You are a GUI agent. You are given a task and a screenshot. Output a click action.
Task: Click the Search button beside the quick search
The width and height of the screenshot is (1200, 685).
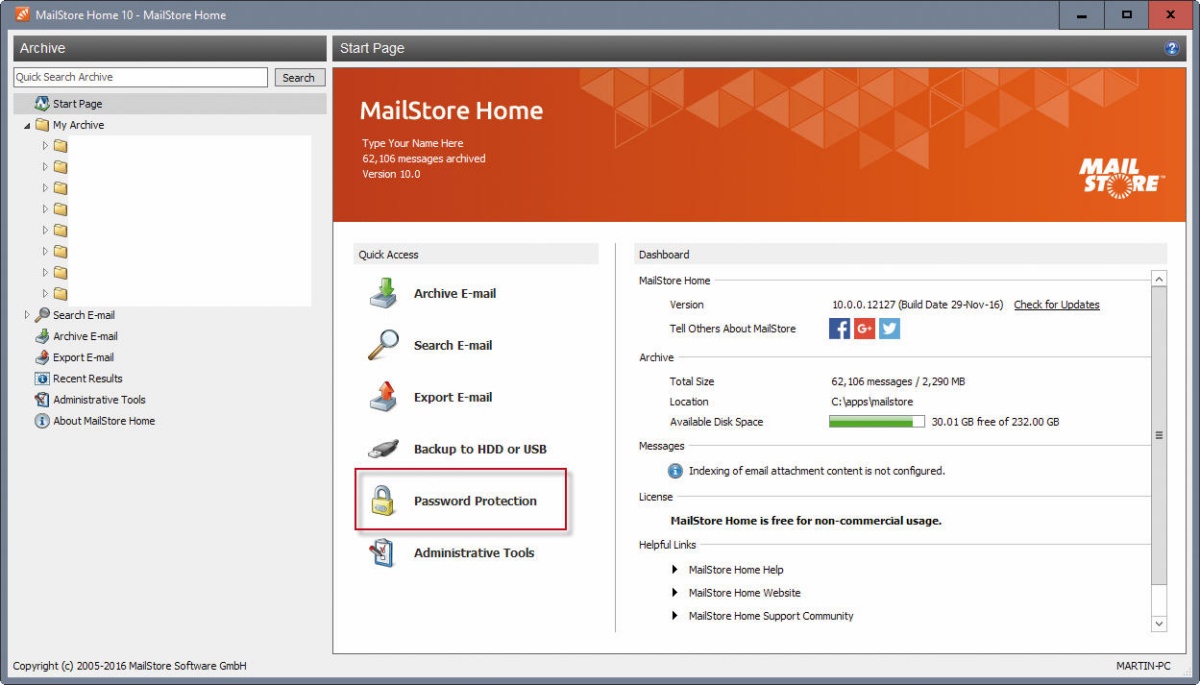coord(298,77)
